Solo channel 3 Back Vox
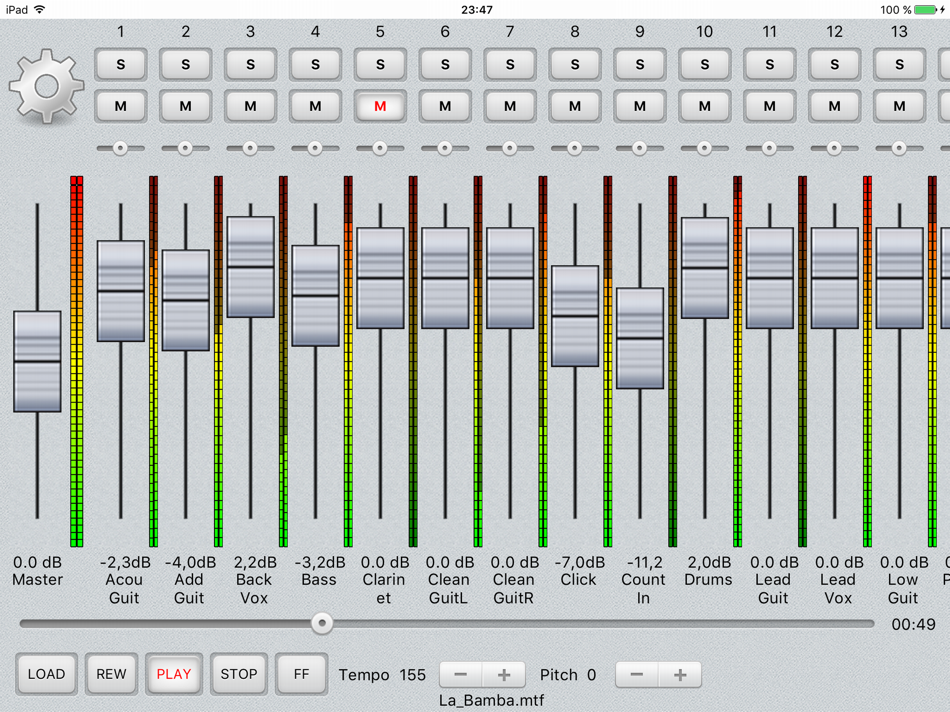 (250, 64)
